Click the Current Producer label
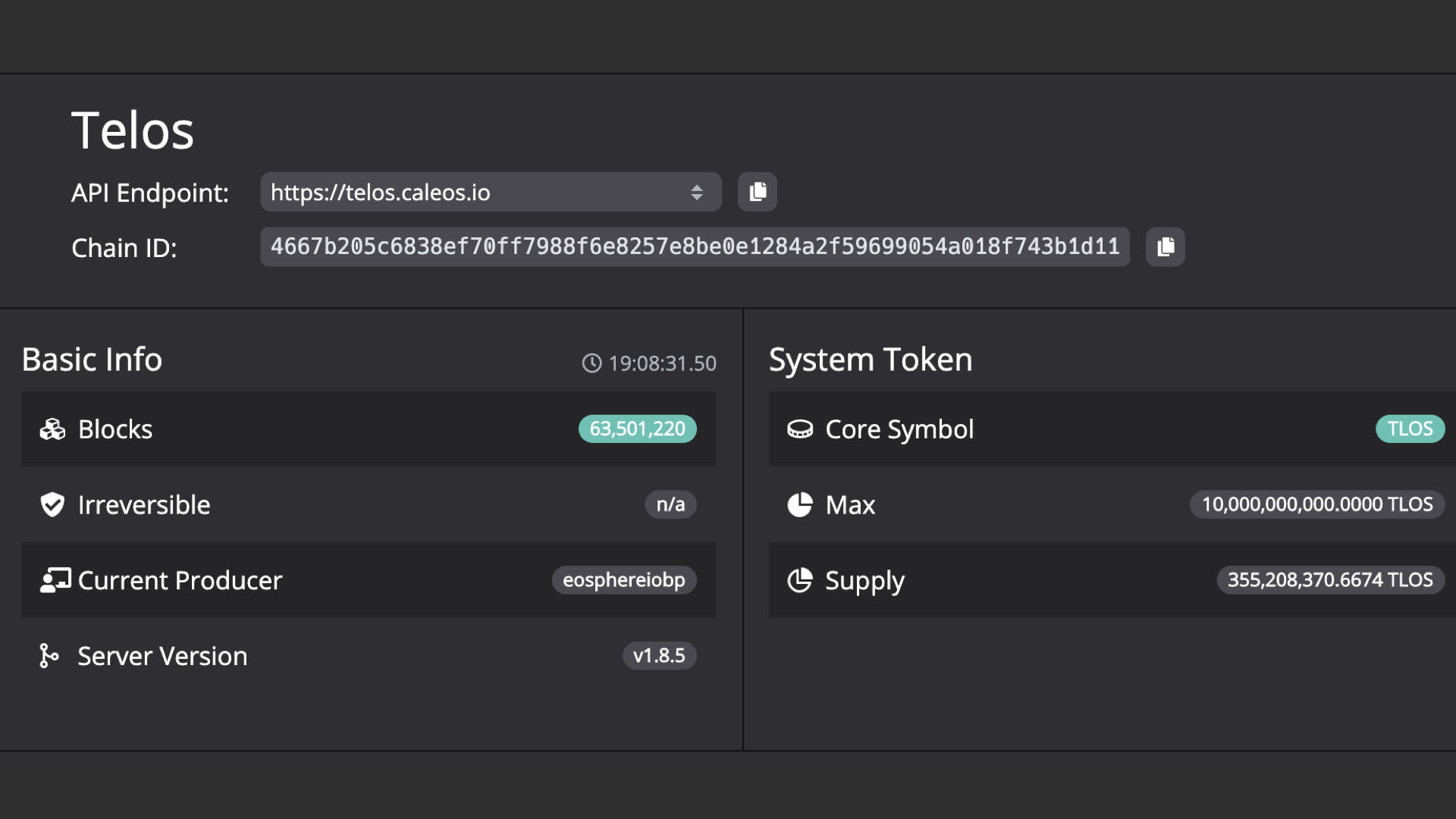 pos(180,581)
